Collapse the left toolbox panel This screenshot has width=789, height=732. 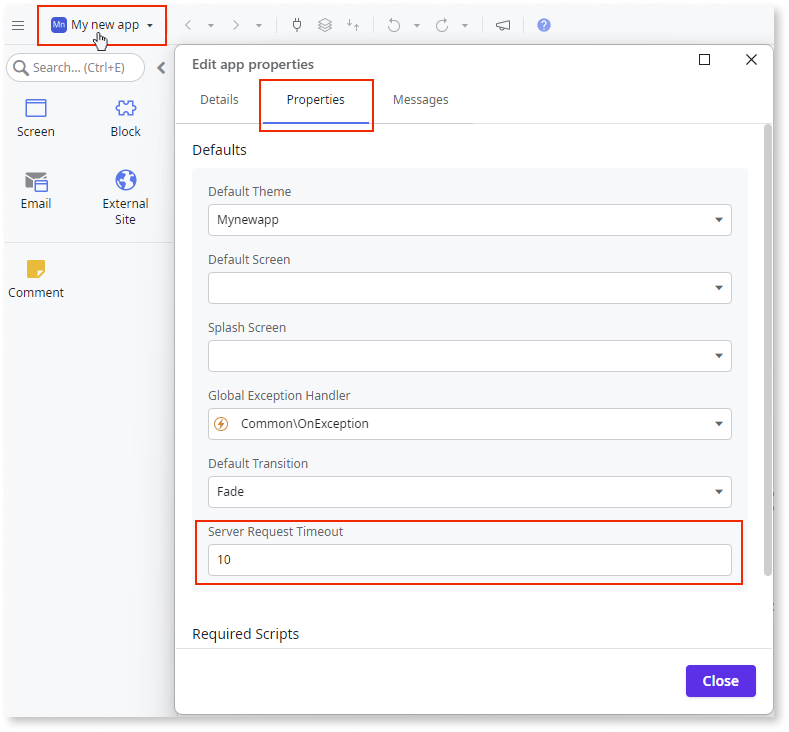[161, 68]
